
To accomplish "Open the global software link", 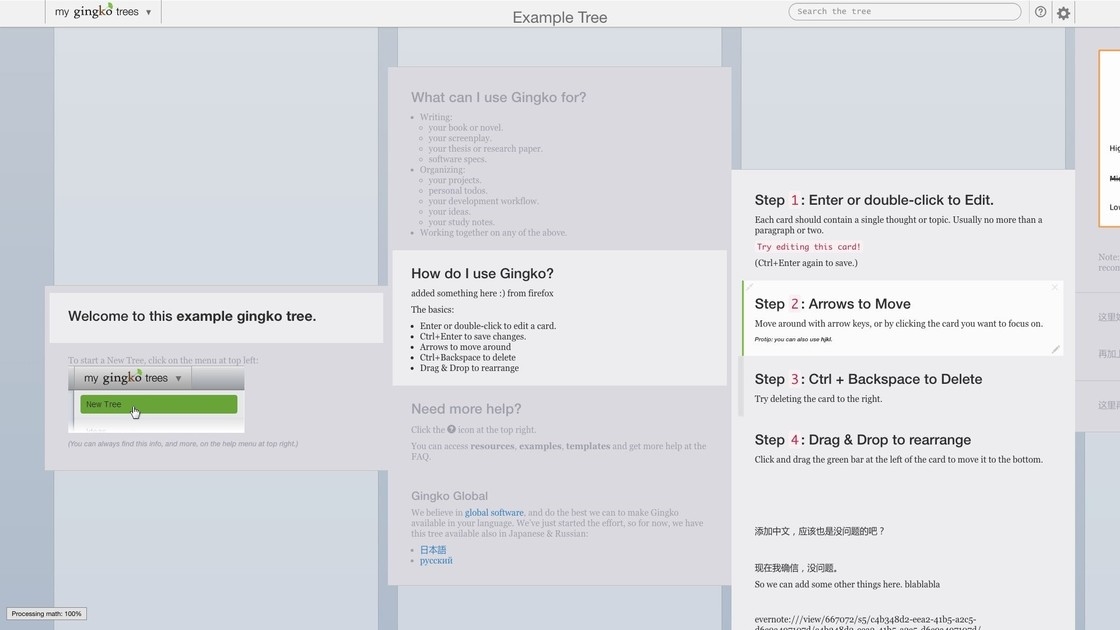I will click(494, 513).
